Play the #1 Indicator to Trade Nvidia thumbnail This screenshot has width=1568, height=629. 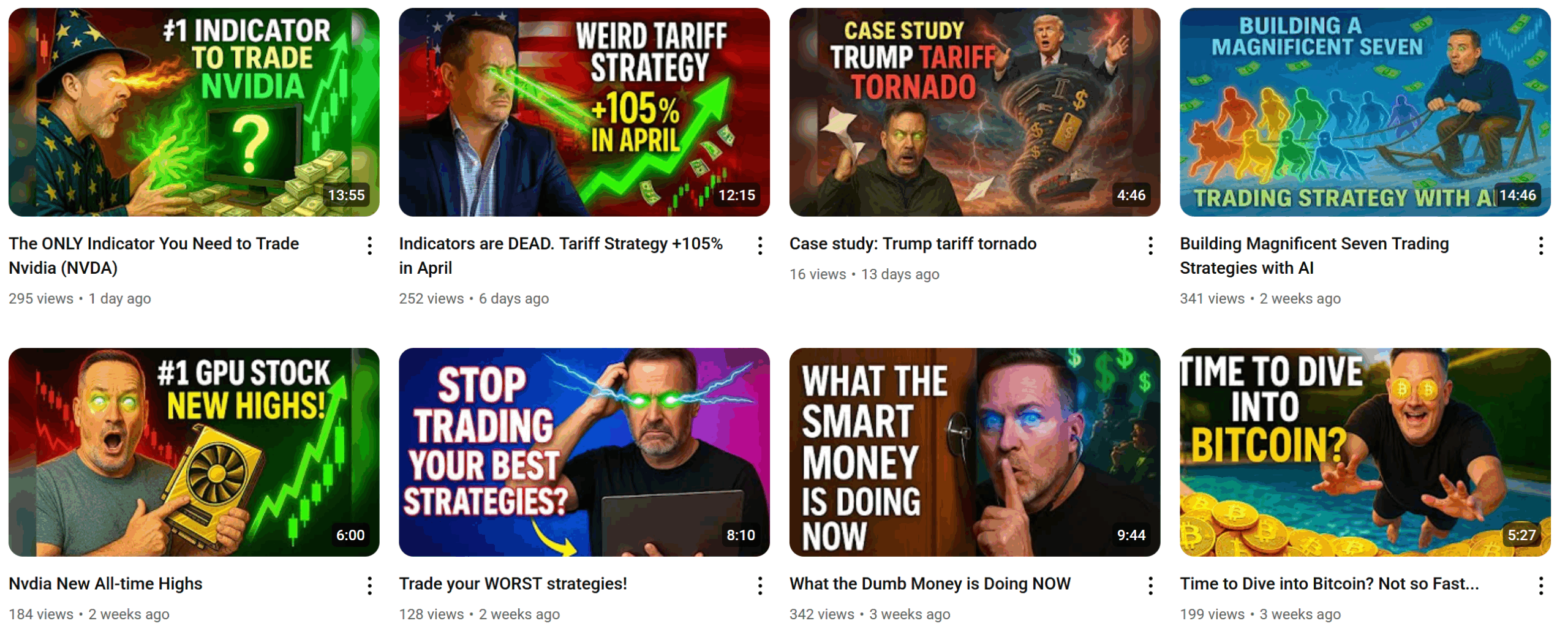(x=194, y=112)
